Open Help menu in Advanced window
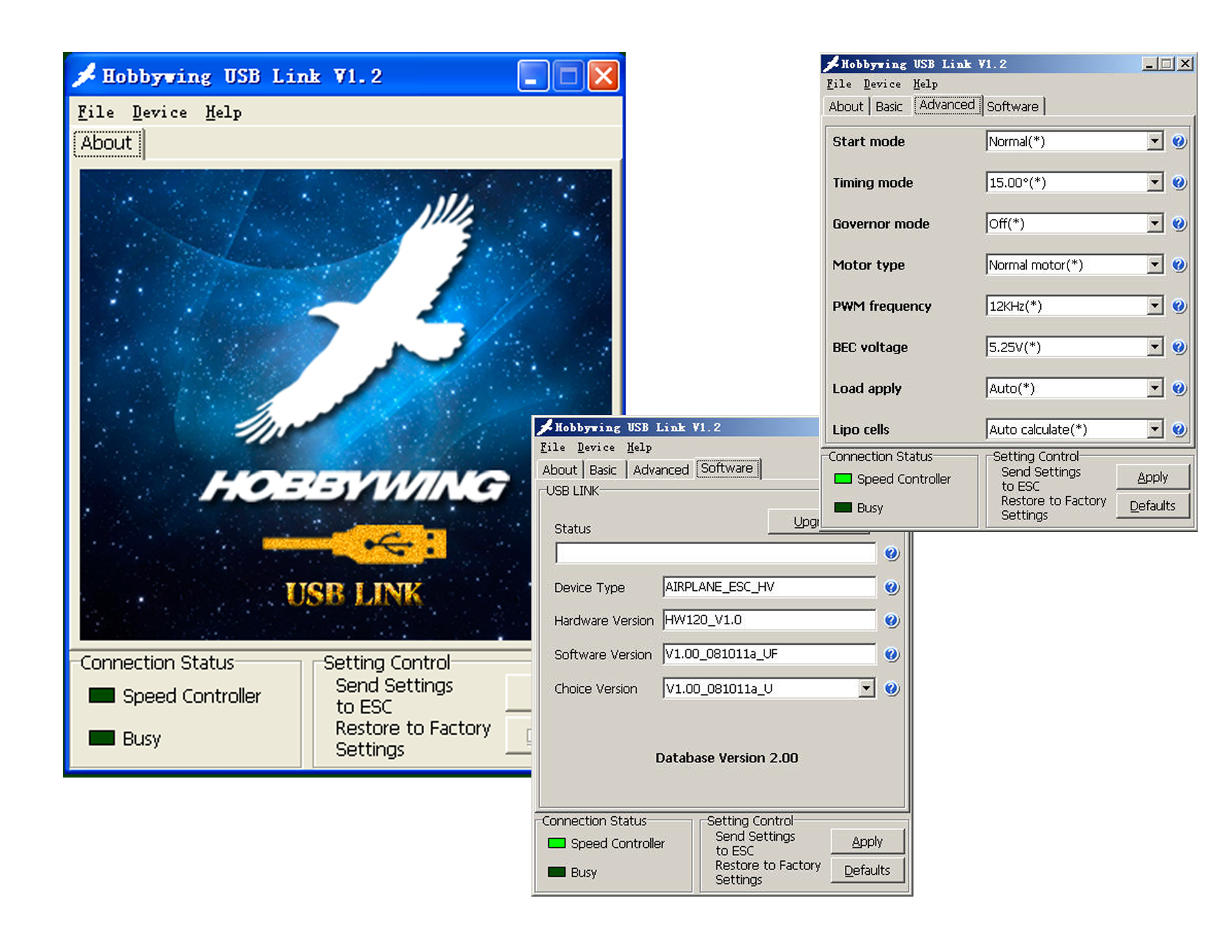This screenshot has width=1232, height=952. click(925, 84)
